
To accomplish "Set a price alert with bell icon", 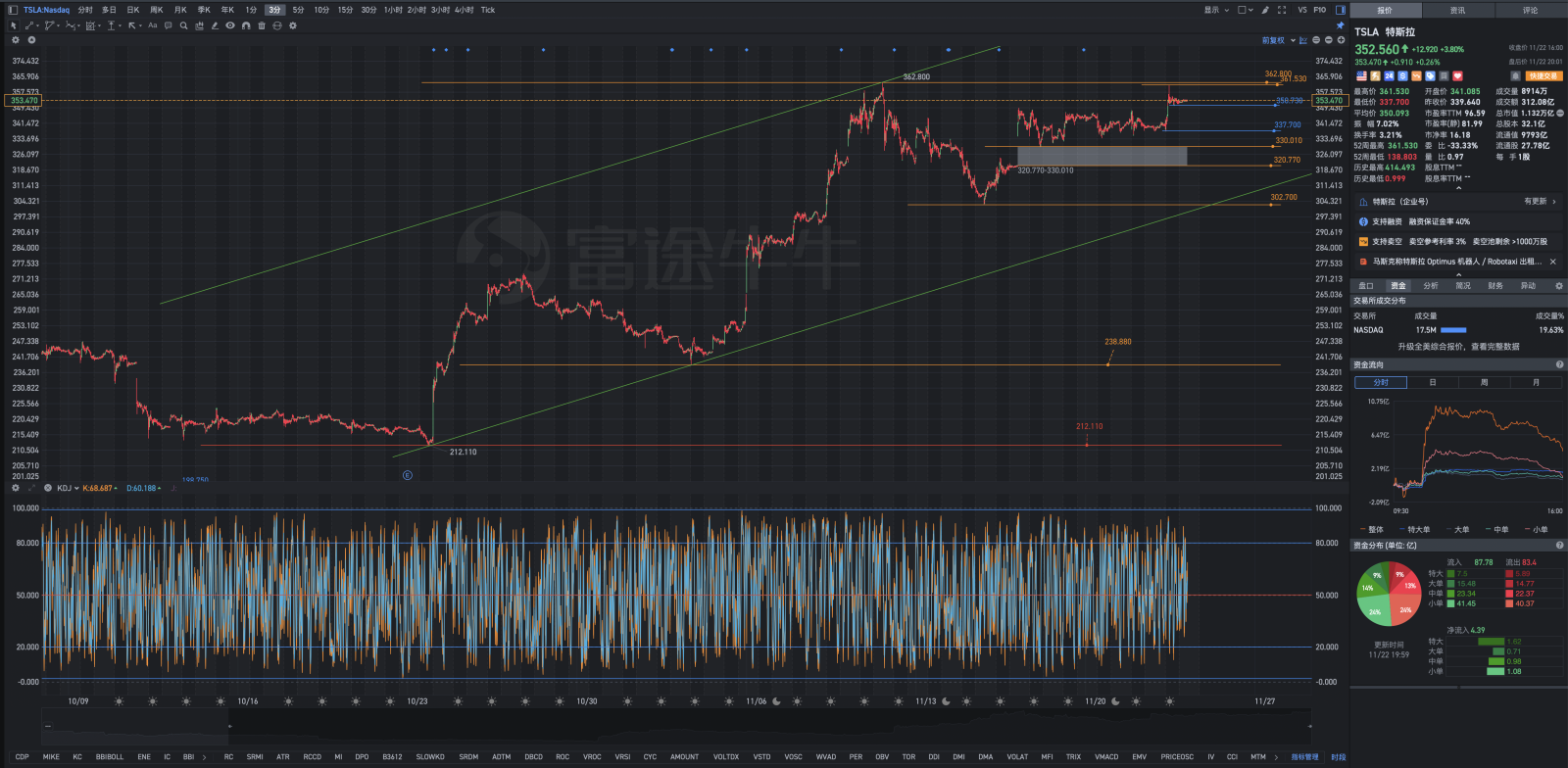I will point(1515,76).
